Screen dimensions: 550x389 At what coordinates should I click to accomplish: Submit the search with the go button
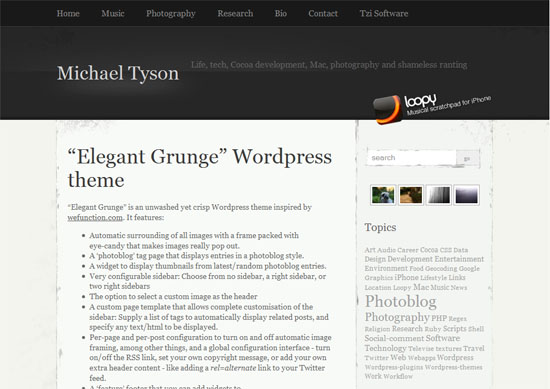(x=467, y=159)
